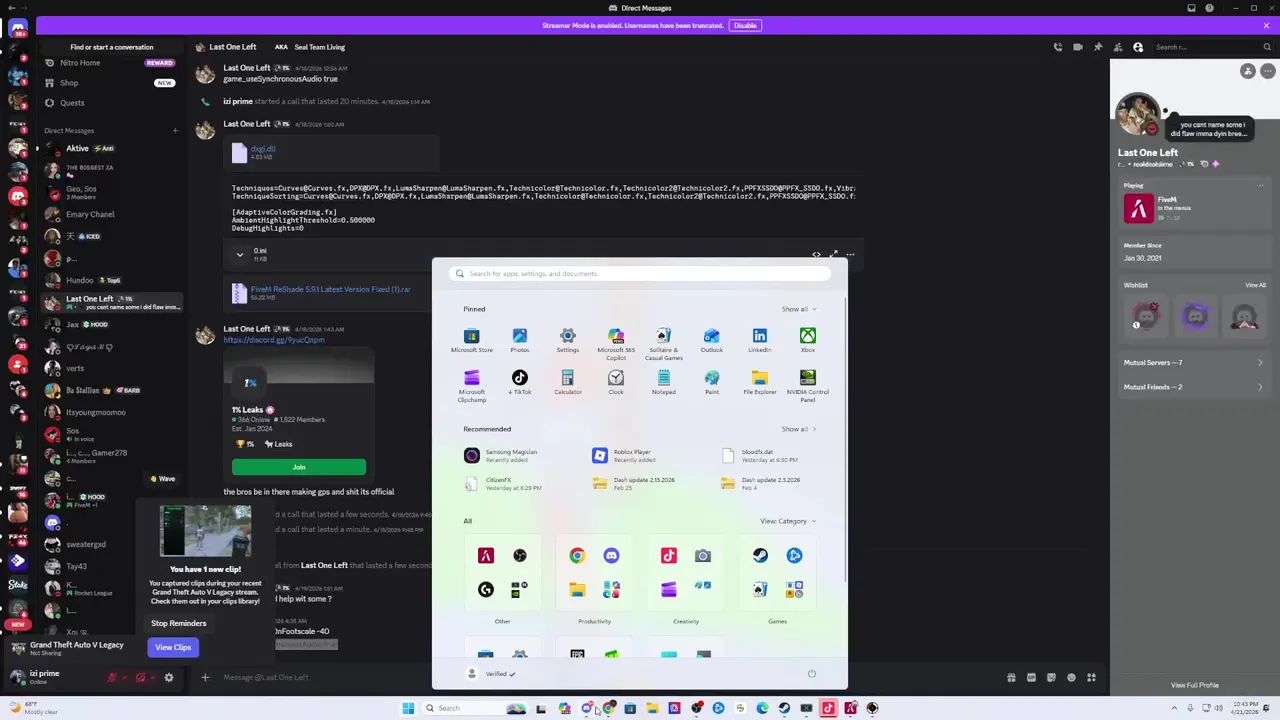Open the View: Category dropdown
This screenshot has height=720, width=1280.
click(x=787, y=521)
